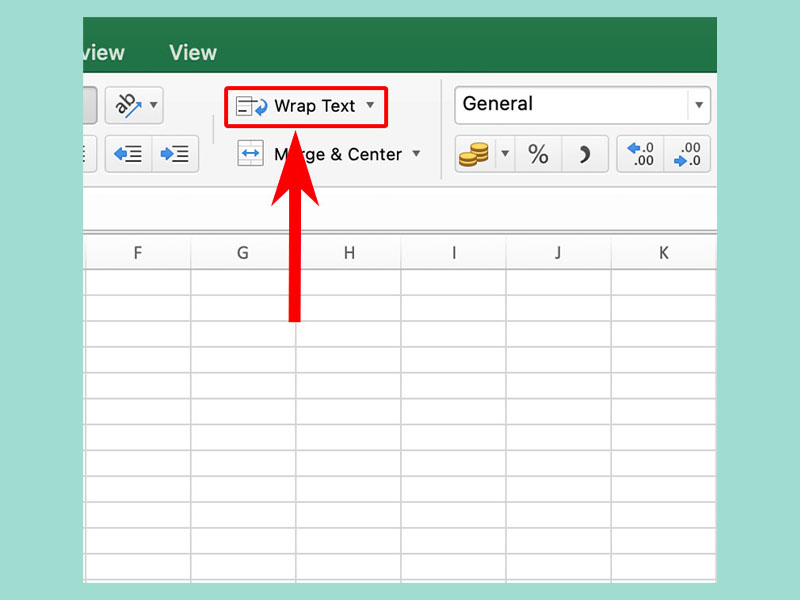Select the first cell under column H

(x=348, y=282)
